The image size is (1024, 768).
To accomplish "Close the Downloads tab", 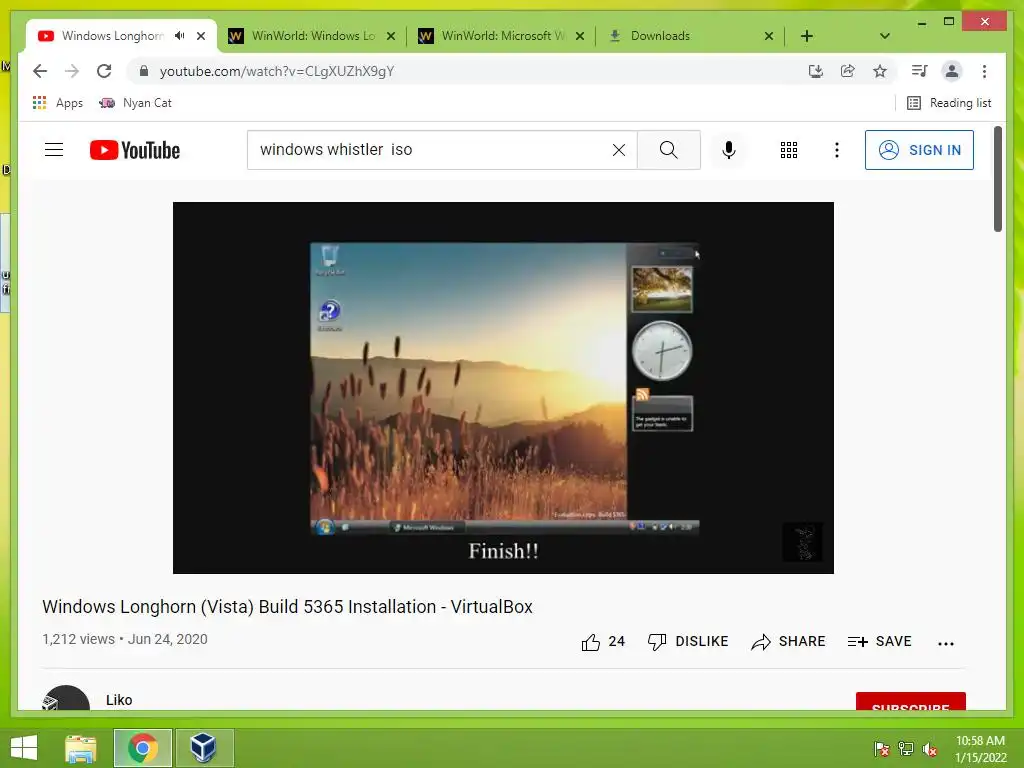I will coord(769,36).
